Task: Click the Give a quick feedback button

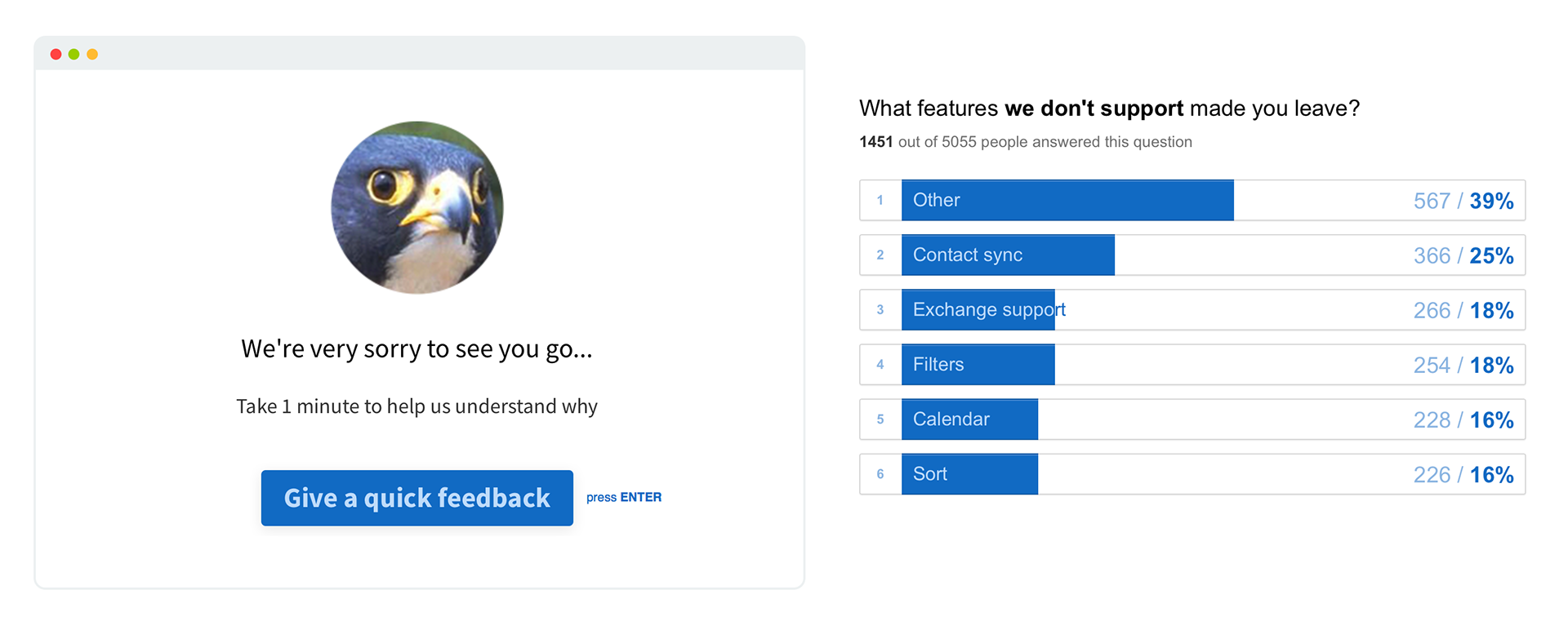Action: tap(417, 498)
